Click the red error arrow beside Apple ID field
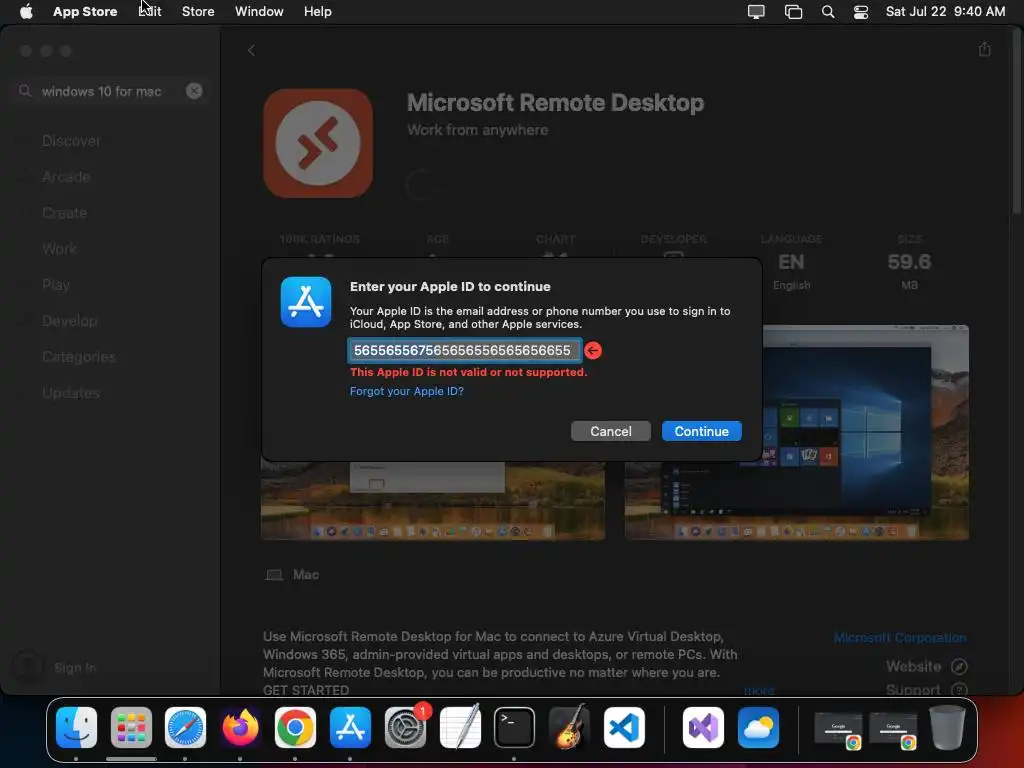The height and width of the screenshot is (768, 1024). click(593, 351)
